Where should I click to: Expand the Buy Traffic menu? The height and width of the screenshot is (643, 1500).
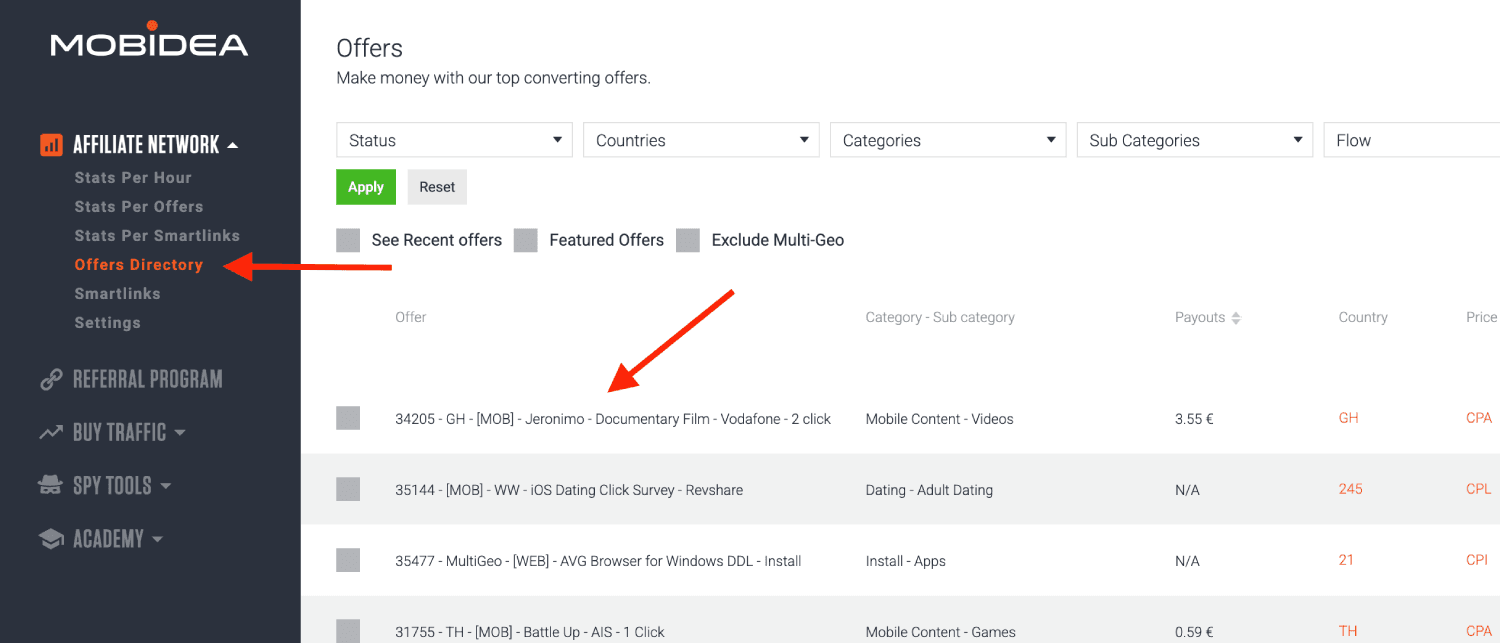(180, 434)
